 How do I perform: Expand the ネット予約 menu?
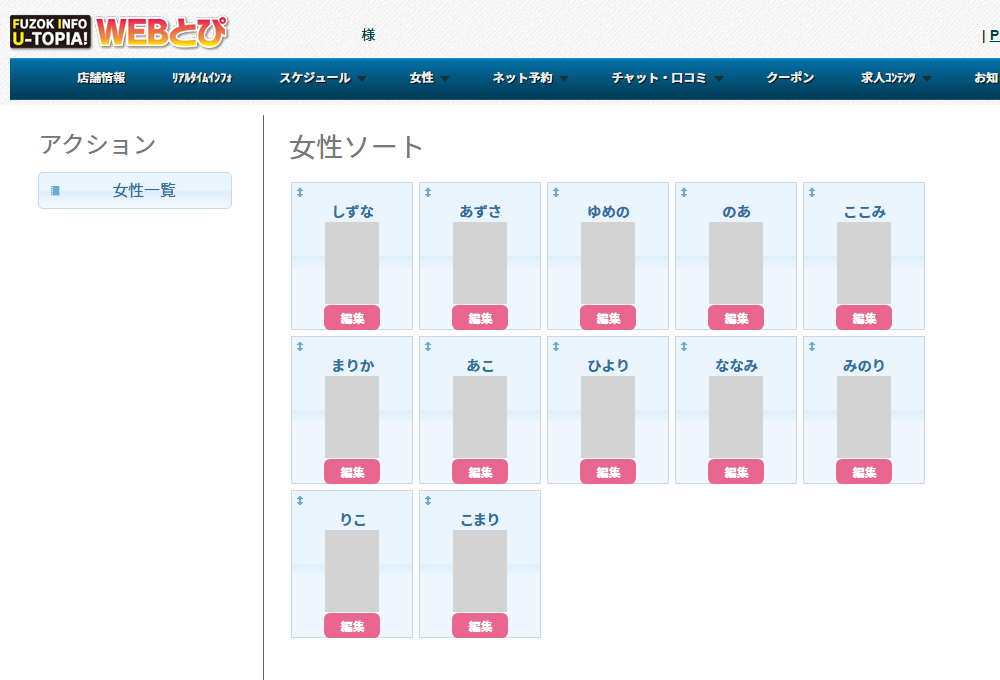pyautogui.click(x=530, y=78)
